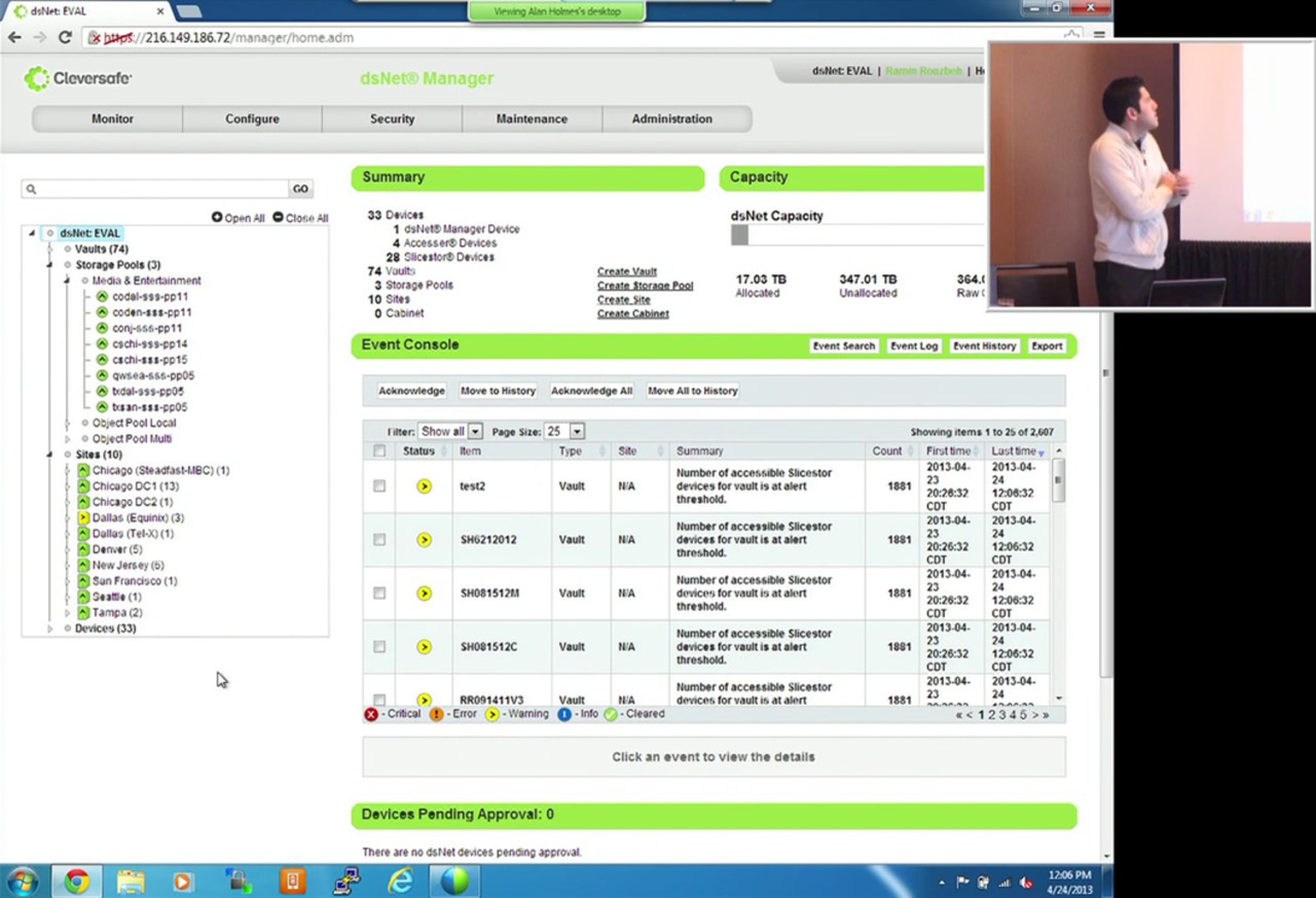Image resolution: width=1316 pixels, height=898 pixels.
Task: Click the Export button in Event Console
Action: point(1046,346)
